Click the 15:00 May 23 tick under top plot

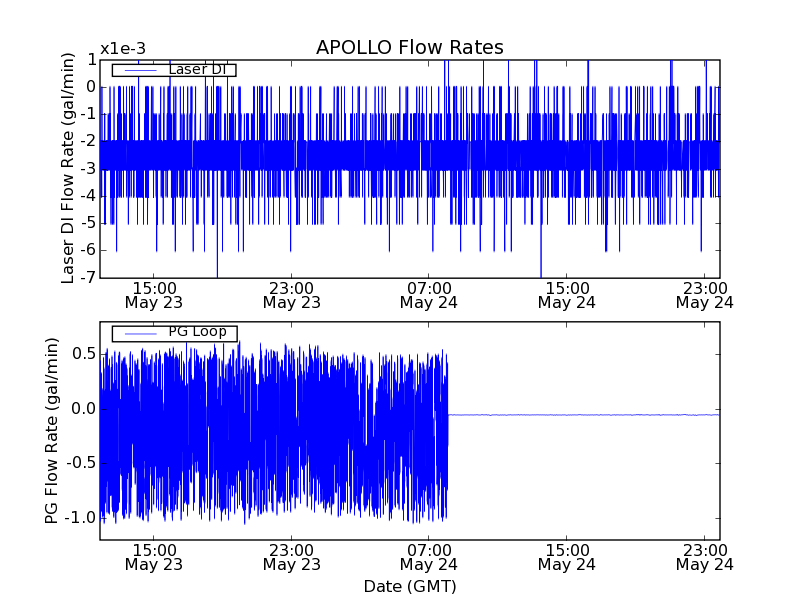[x=154, y=294]
